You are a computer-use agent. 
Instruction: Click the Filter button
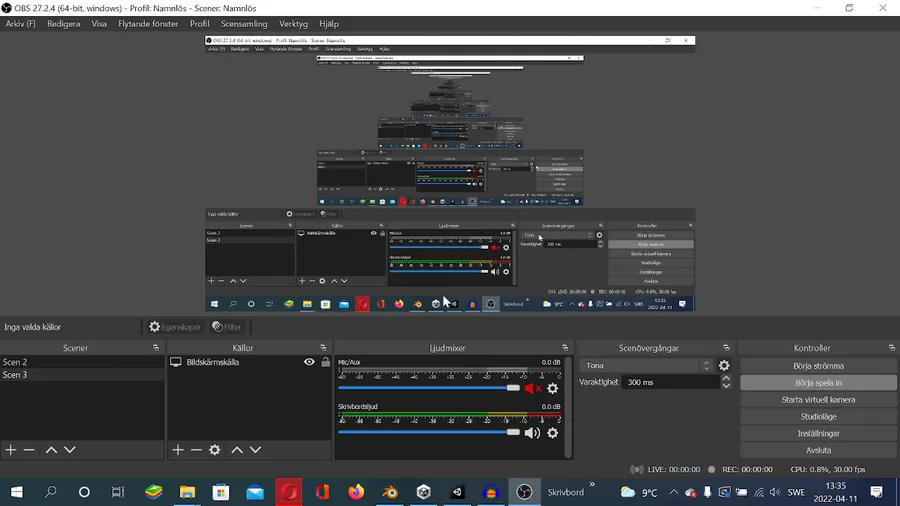pos(227,327)
